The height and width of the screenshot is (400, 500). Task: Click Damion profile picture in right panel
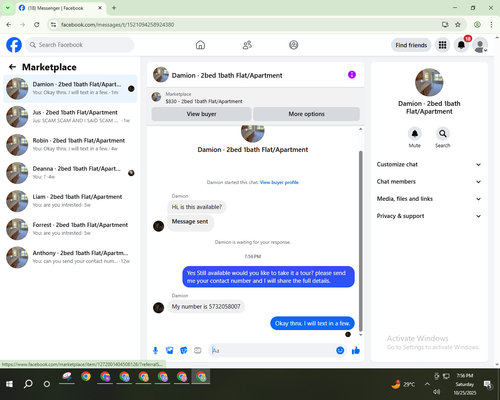coord(429,82)
